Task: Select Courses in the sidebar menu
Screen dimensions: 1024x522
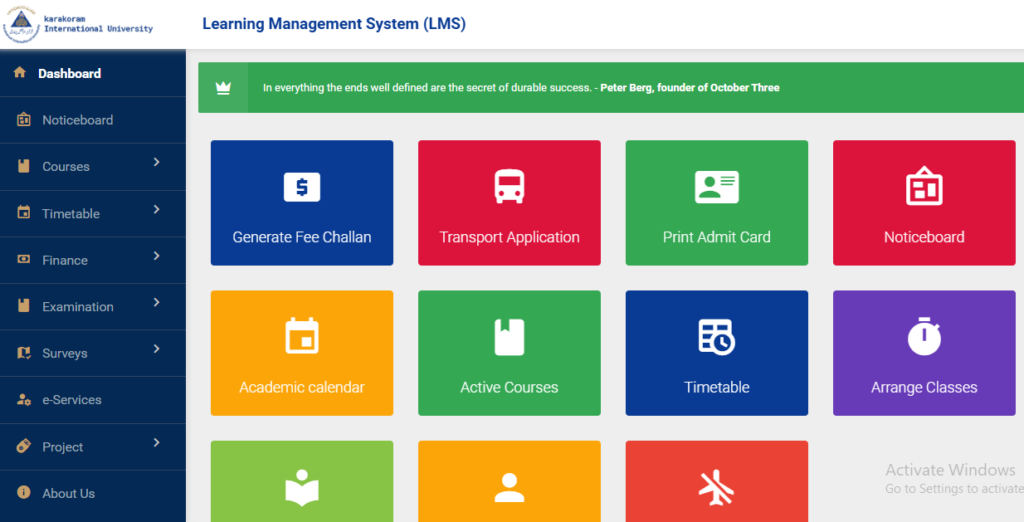Action: (x=93, y=167)
